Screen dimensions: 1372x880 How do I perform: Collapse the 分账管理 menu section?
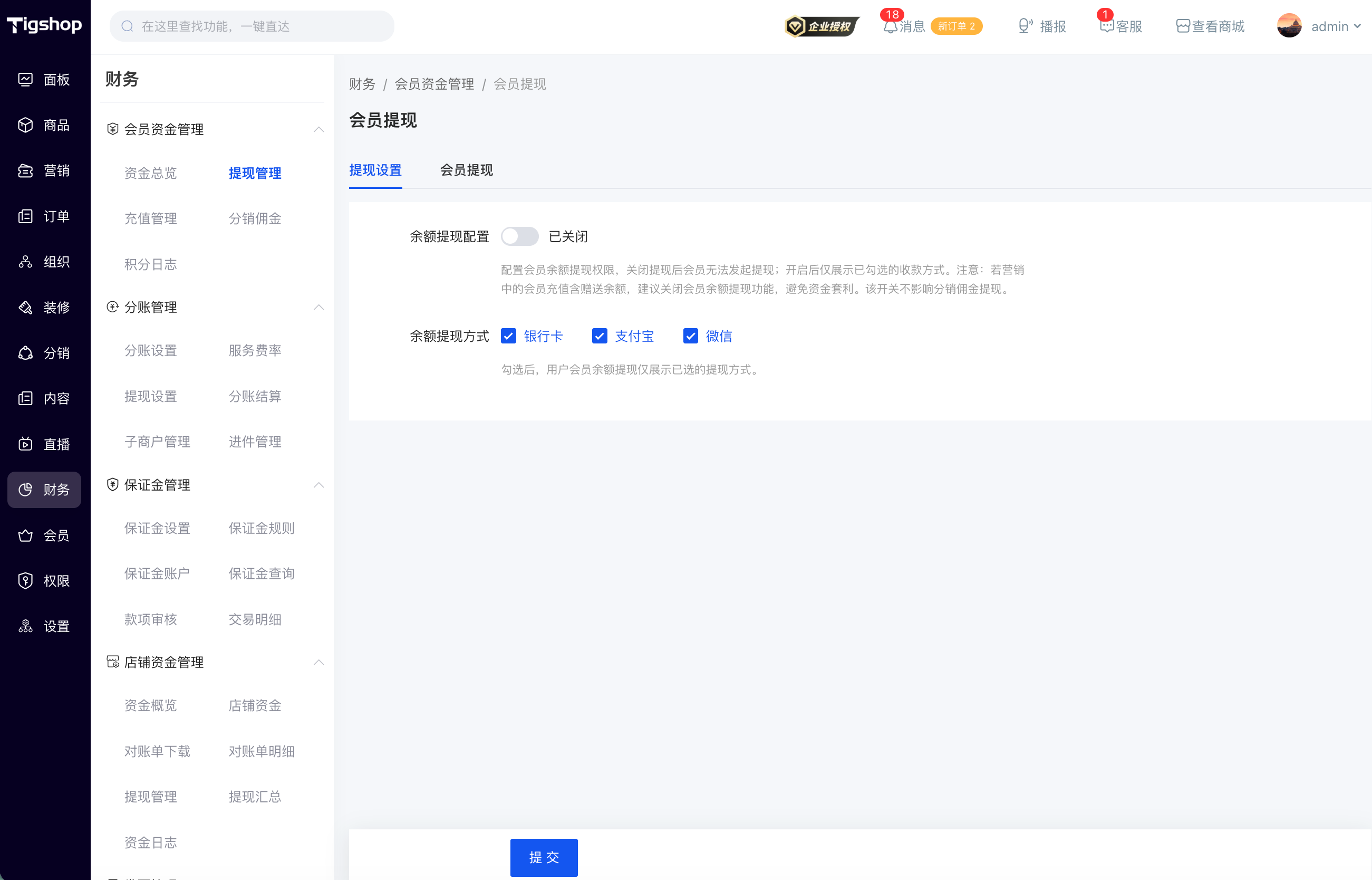point(318,308)
